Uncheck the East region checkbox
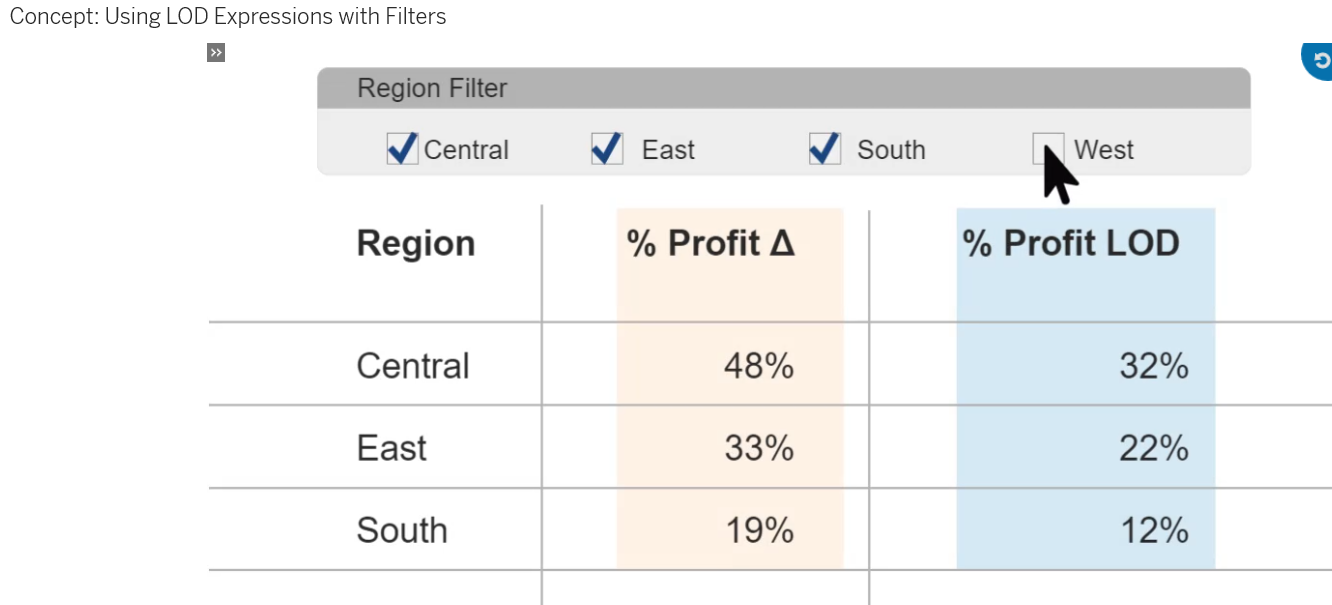1332x605 pixels. 607,149
